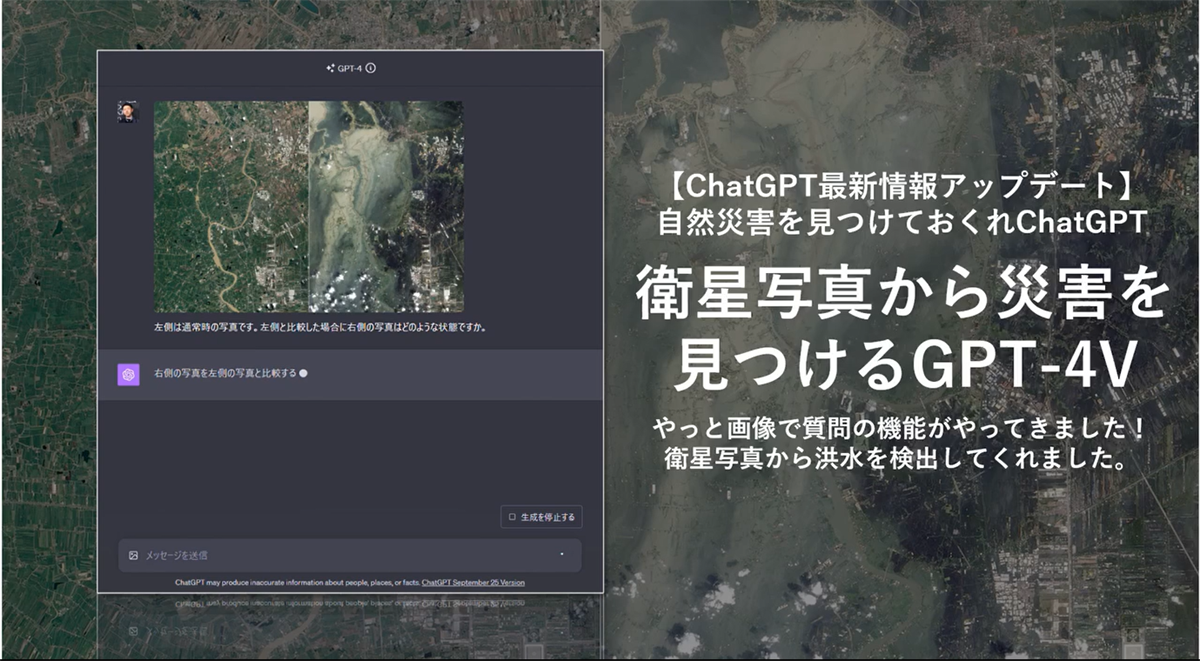Click the send dot button in message box
Screen dimensions: 1200x661
(562, 554)
